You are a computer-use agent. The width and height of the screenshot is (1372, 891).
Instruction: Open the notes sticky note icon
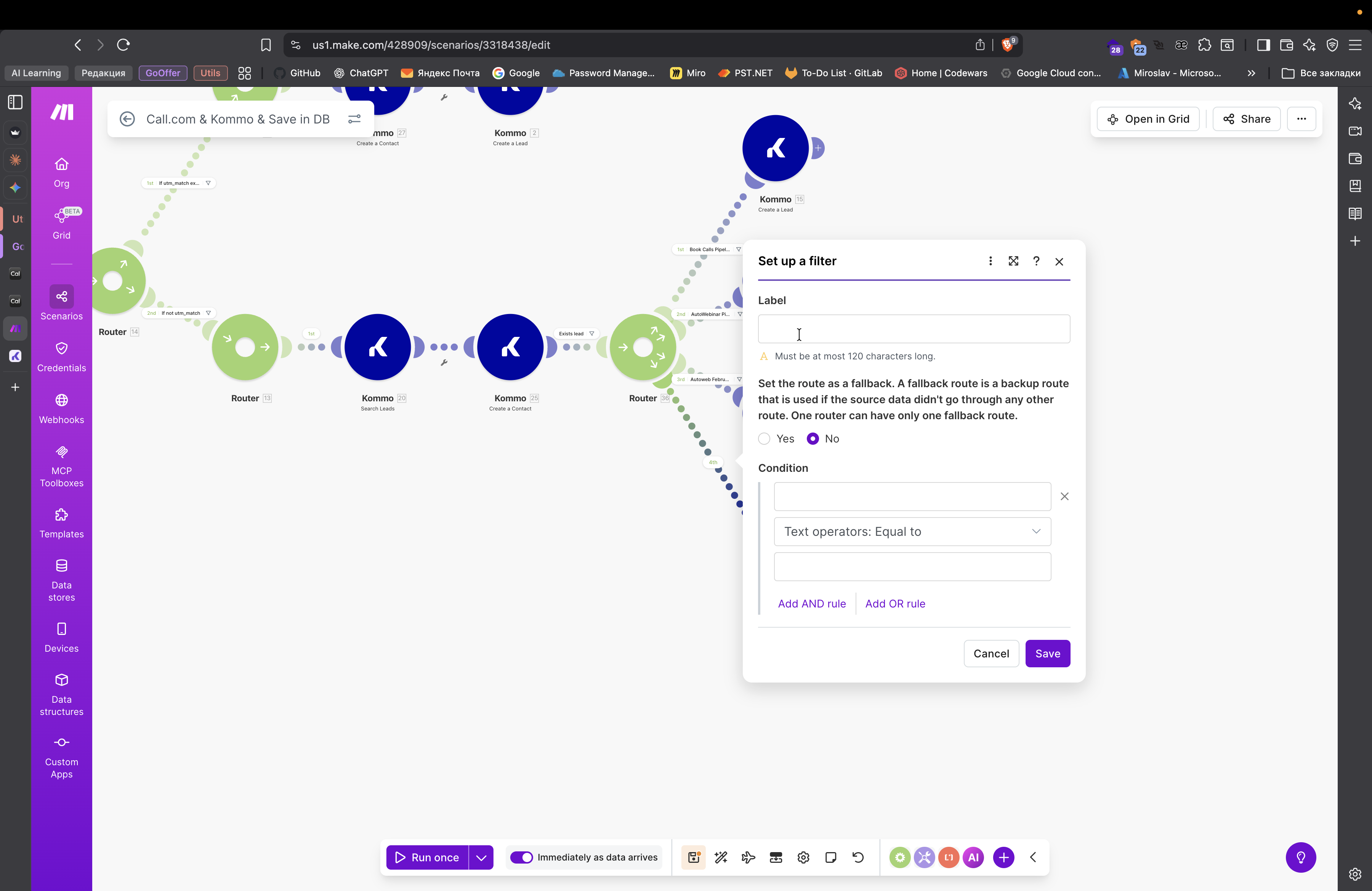[831, 857]
